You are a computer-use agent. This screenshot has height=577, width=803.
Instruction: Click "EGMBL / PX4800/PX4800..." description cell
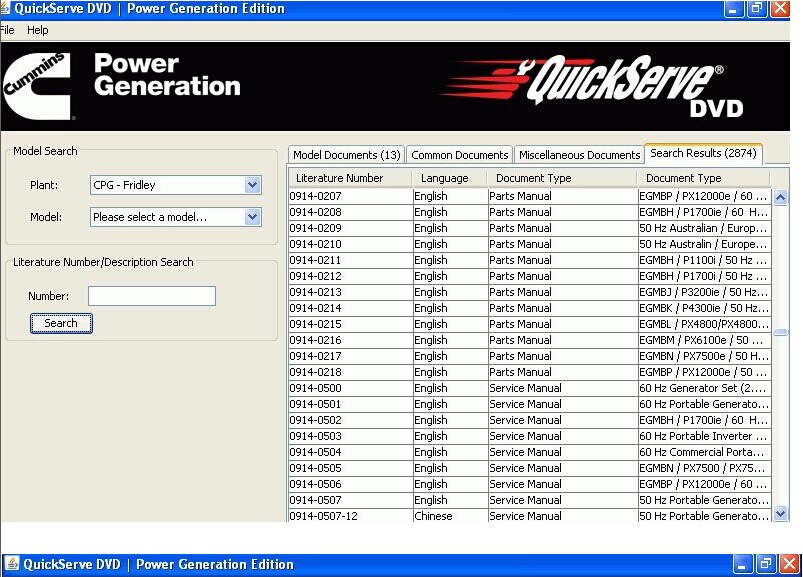pos(704,324)
